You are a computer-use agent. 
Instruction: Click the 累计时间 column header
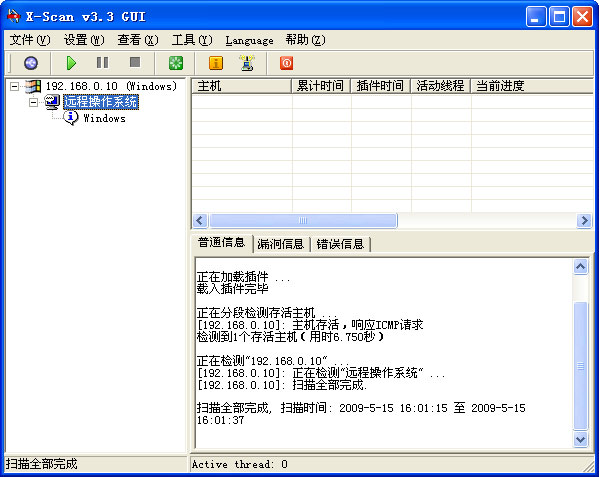(x=321, y=86)
